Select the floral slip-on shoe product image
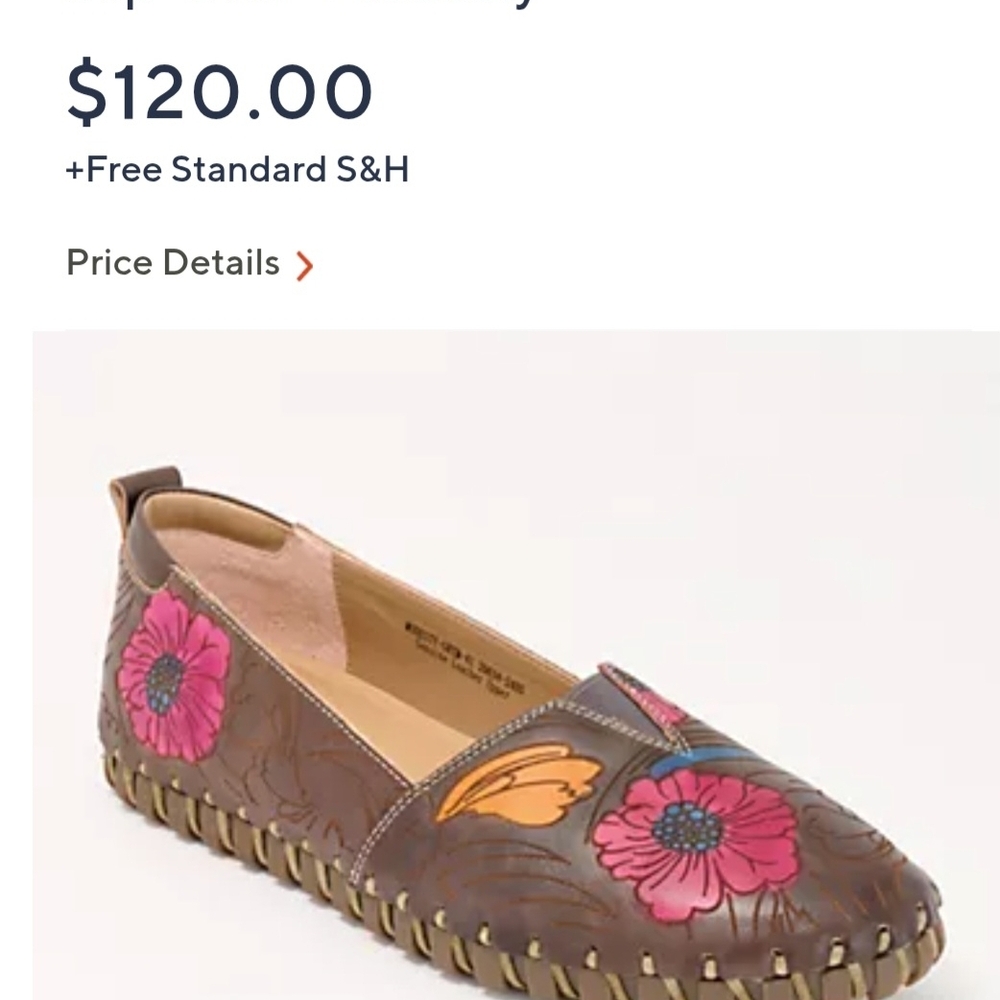 [x=500, y=700]
